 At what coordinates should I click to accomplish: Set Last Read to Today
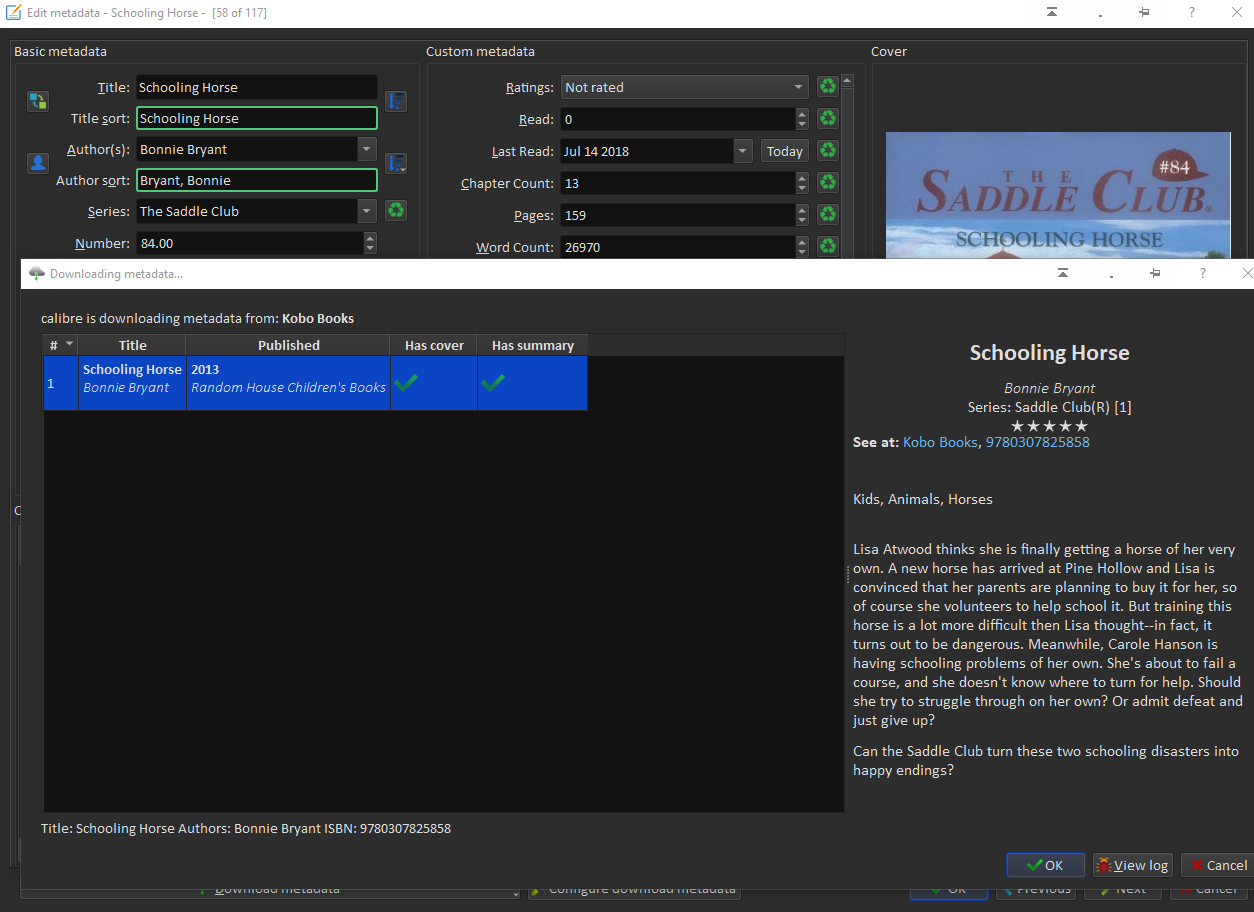point(785,151)
